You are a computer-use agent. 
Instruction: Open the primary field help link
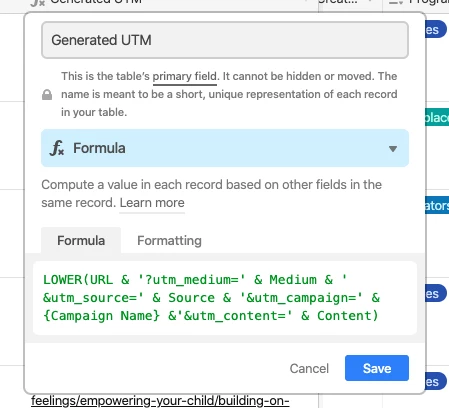tap(185, 76)
